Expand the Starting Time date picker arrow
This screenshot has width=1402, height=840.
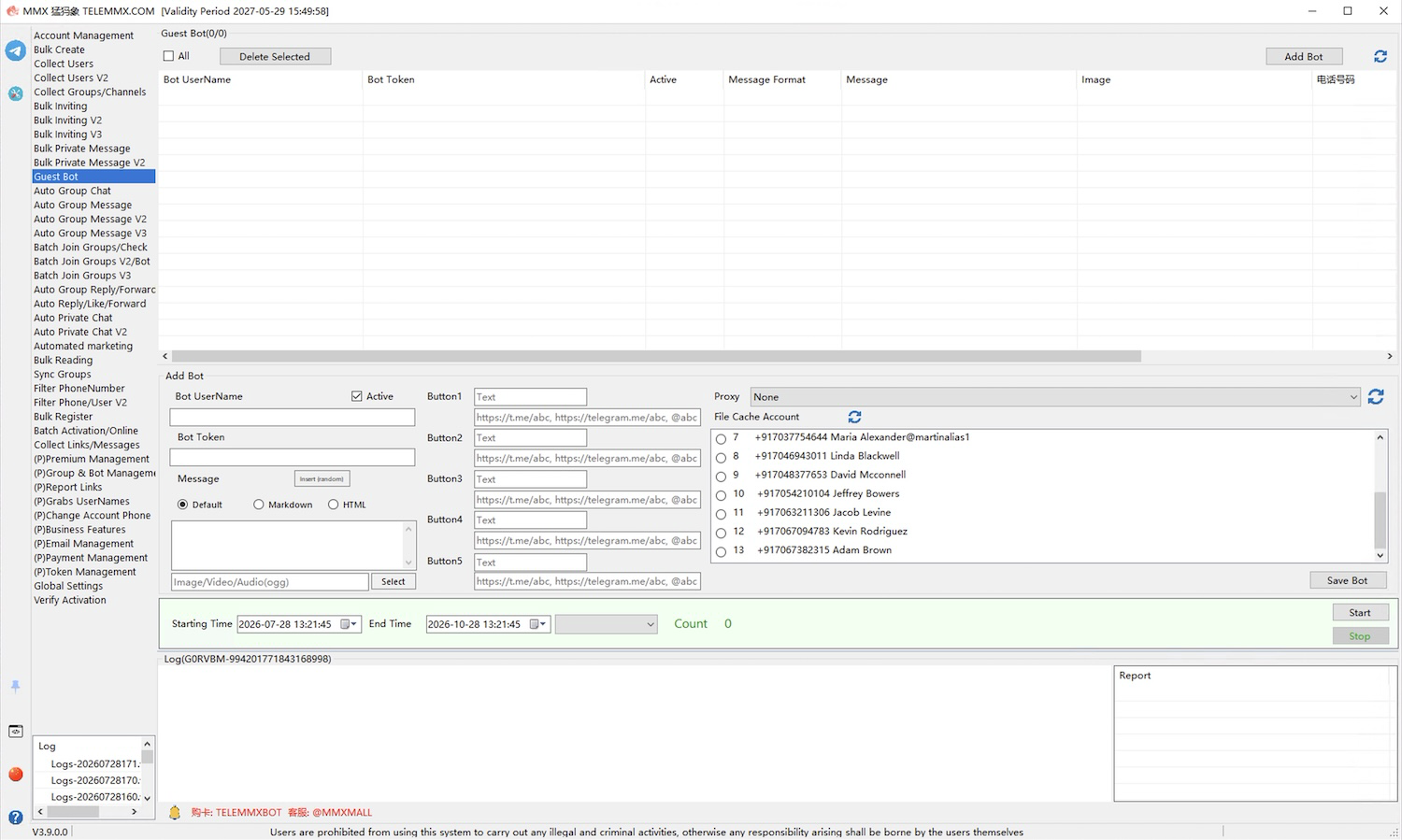[x=354, y=624]
